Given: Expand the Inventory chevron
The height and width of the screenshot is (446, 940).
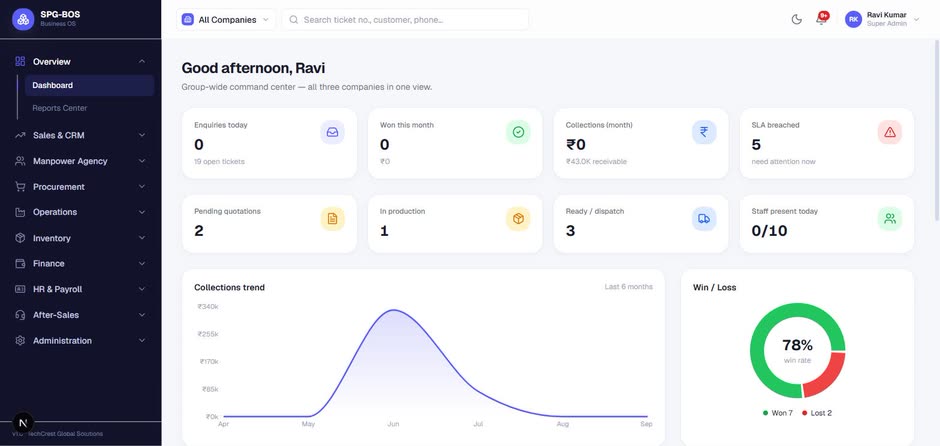Looking at the screenshot, I should coord(142,238).
